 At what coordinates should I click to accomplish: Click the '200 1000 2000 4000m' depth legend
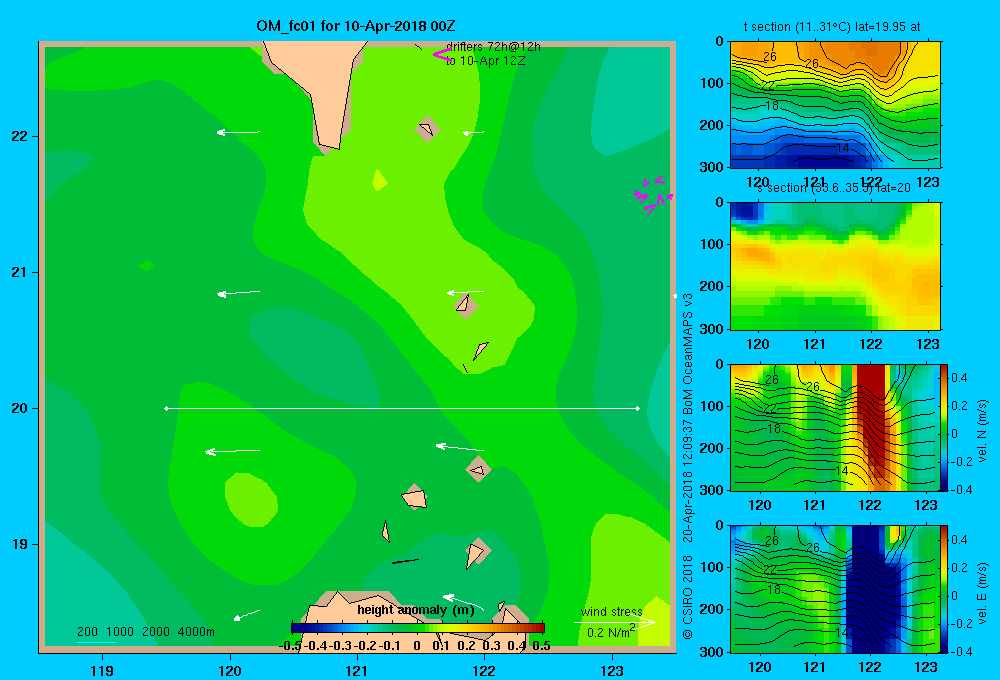145,632
